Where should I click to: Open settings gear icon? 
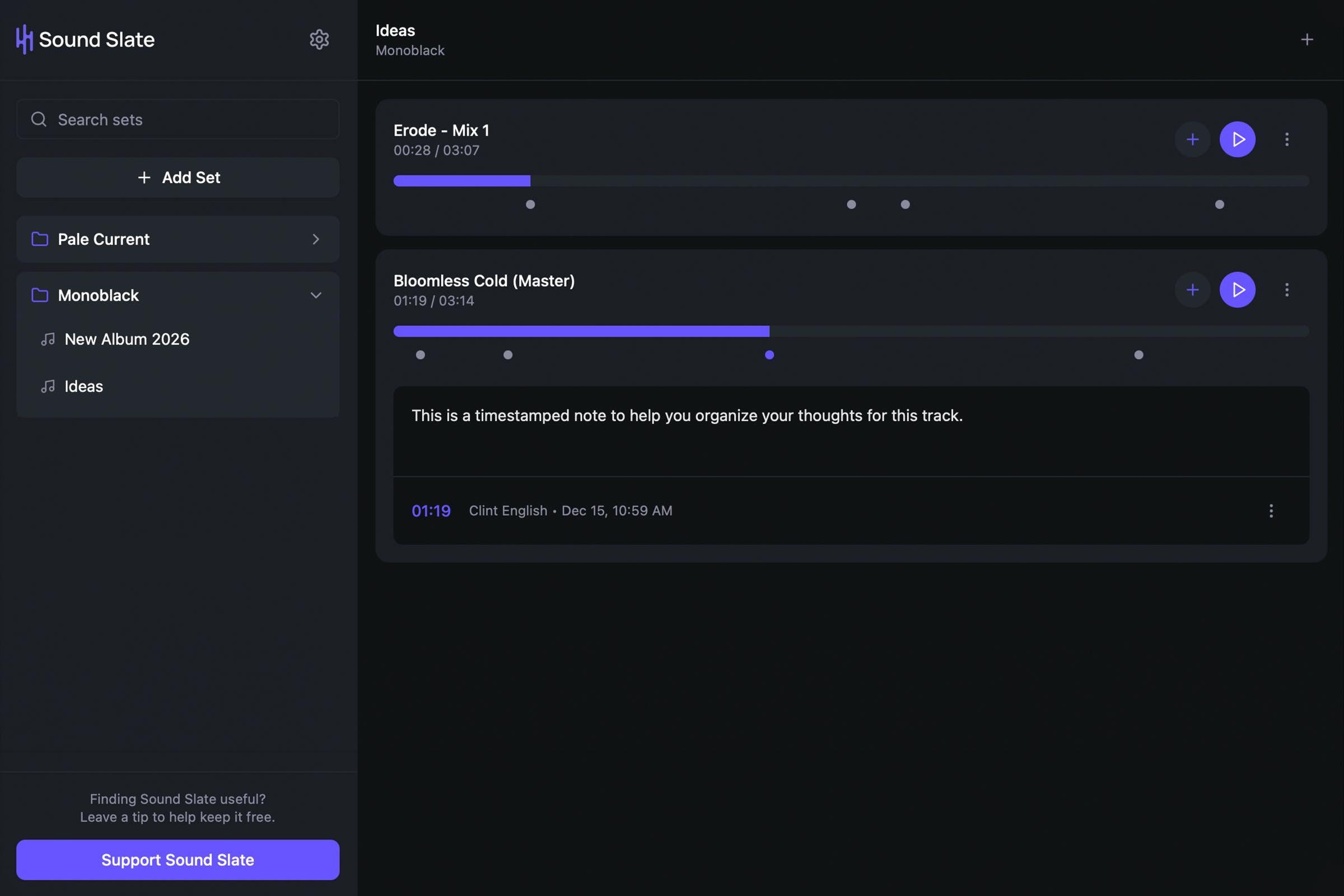click(x=319, y=39)
